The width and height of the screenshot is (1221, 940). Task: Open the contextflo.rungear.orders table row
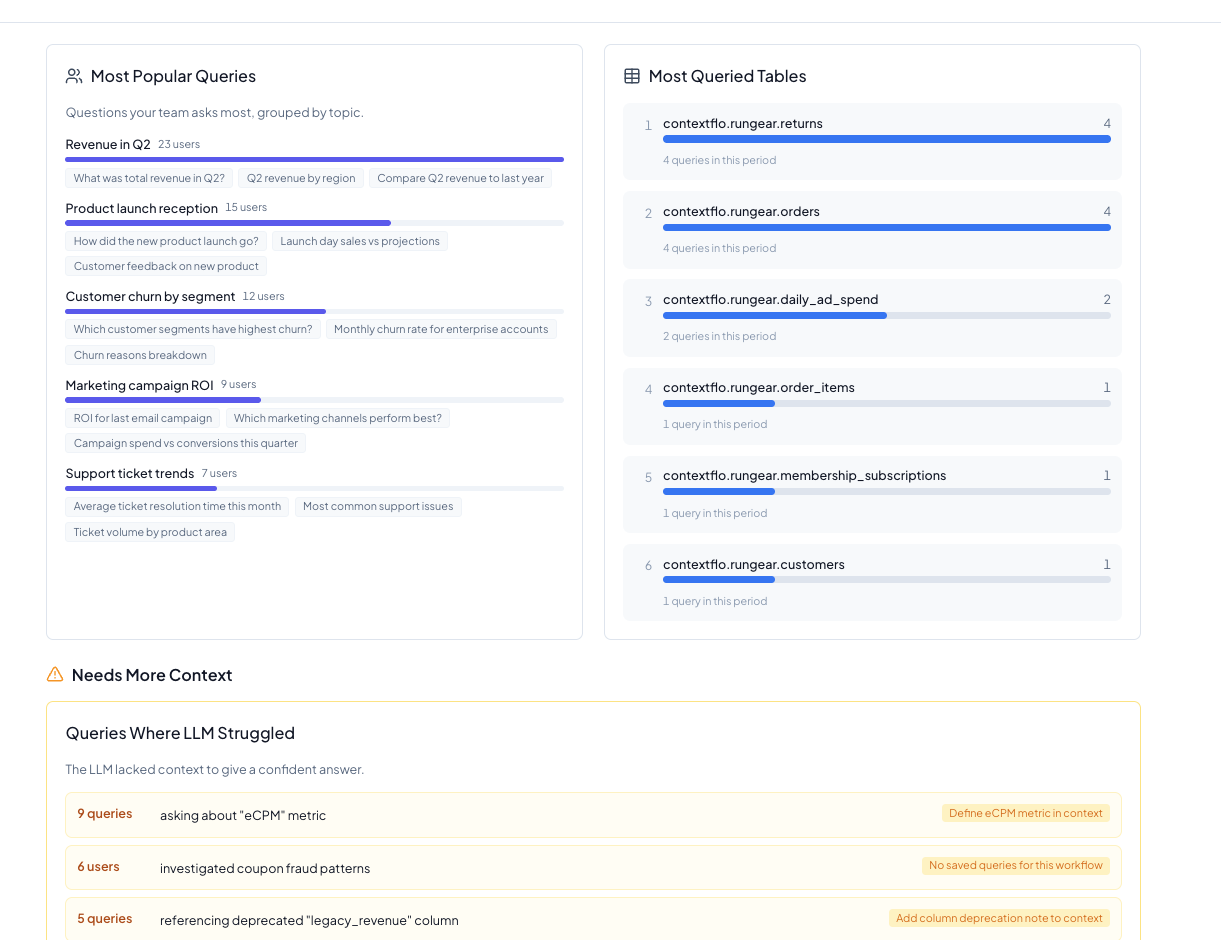(872, 230)
